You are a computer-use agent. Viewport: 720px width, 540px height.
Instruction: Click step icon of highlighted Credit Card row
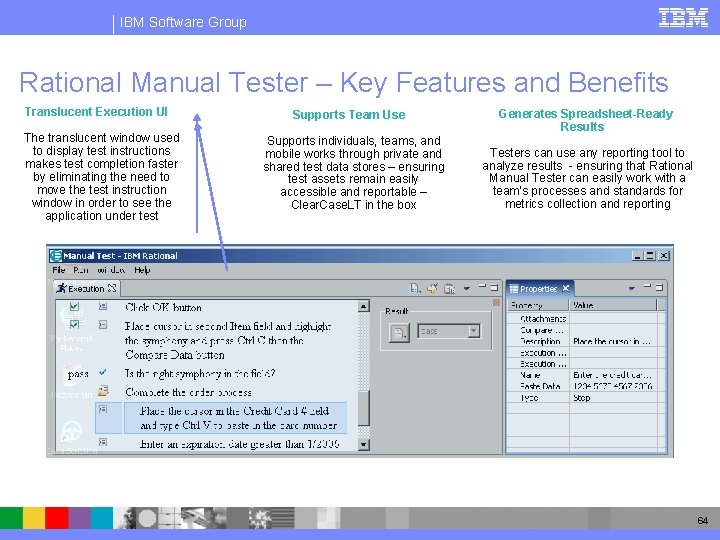[103, 409]
